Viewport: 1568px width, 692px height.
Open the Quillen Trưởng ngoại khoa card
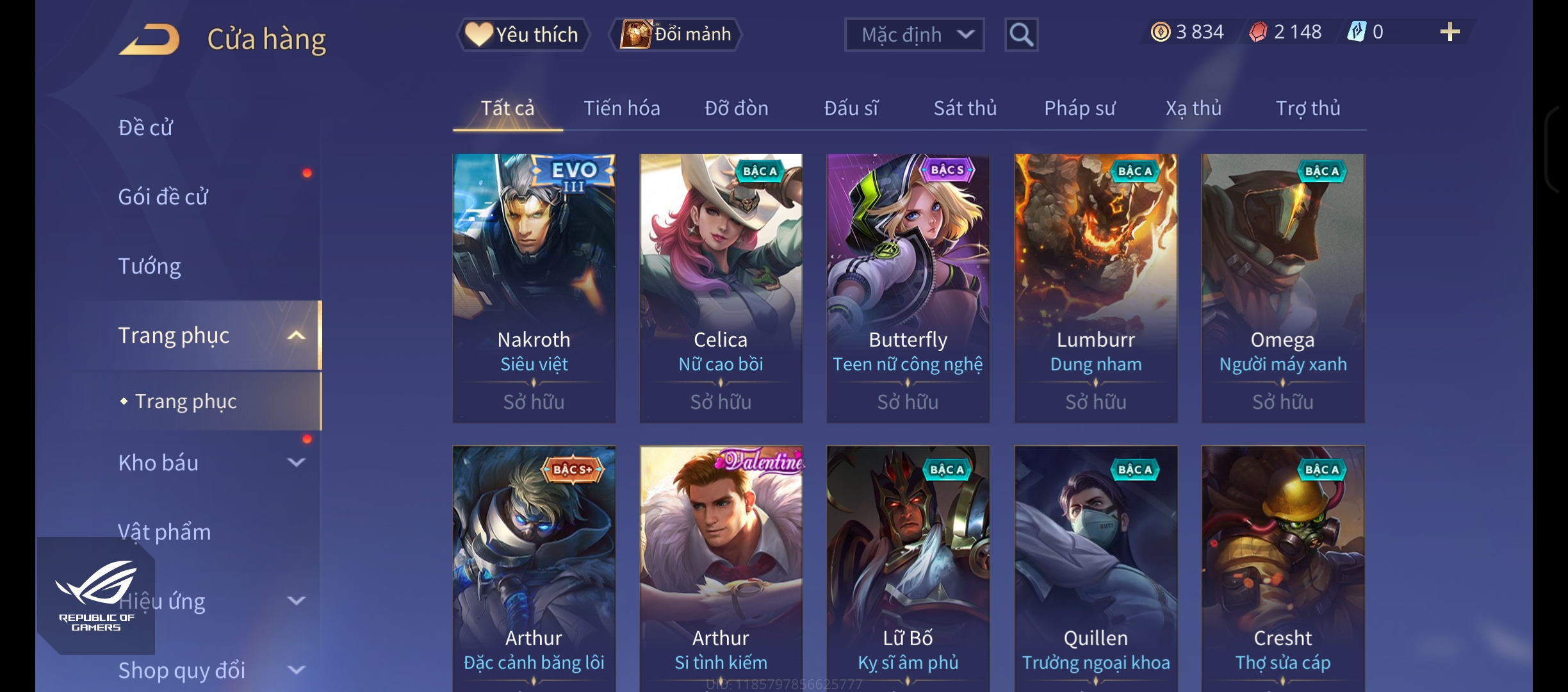[1095, 569]
